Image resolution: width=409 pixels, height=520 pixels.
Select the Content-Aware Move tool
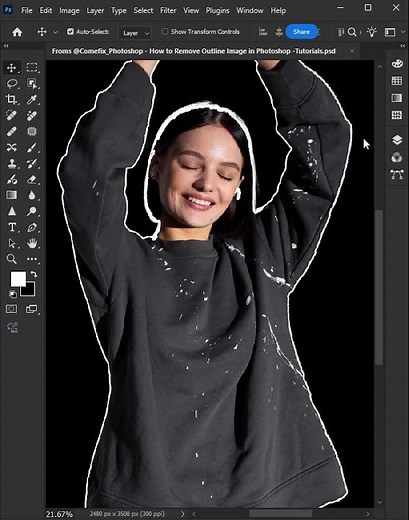click(12, 147)
